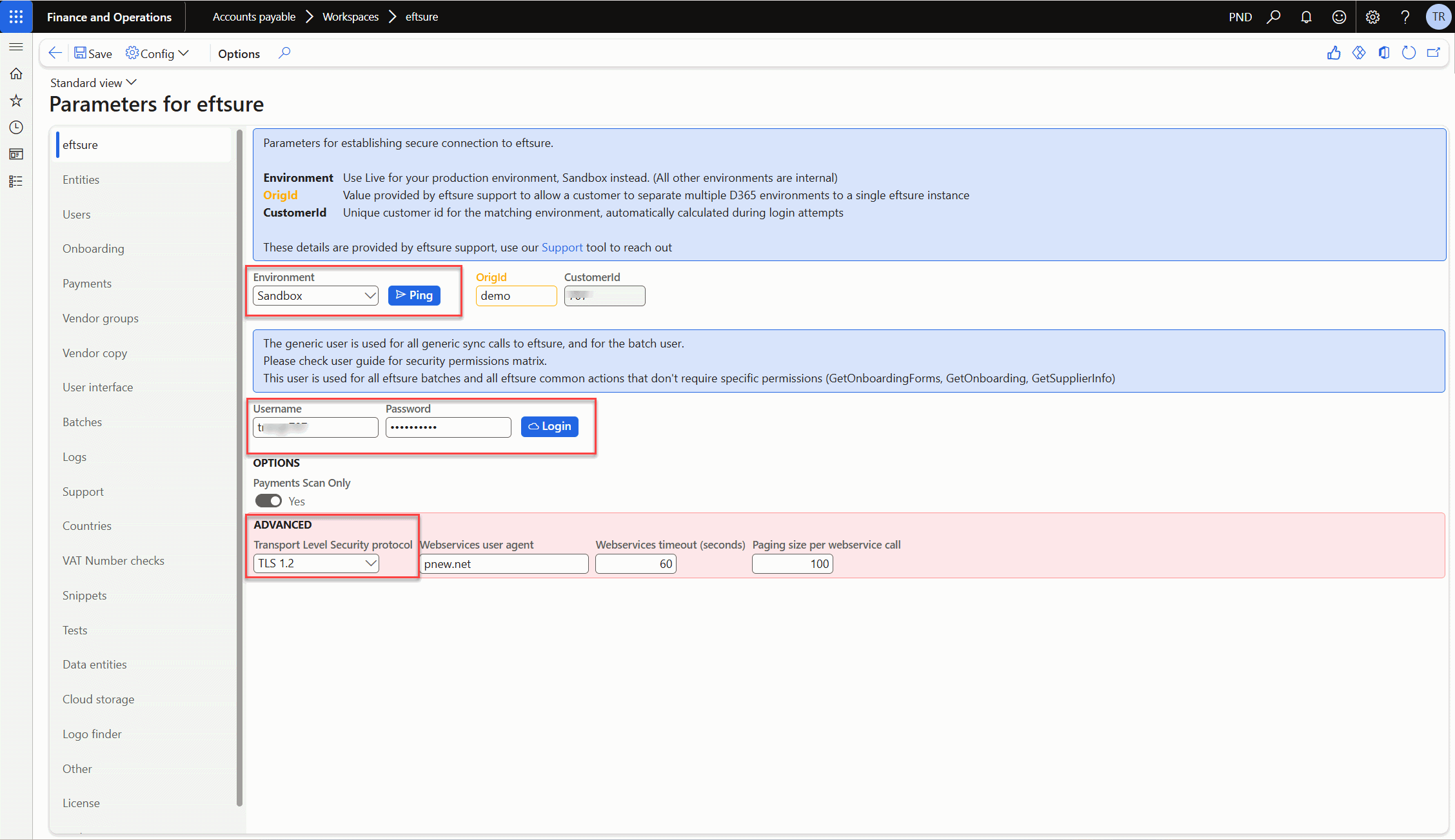This screenshot has width=1455, height=840.
Task: Open the help question mark
Action: coord(1405,17)
